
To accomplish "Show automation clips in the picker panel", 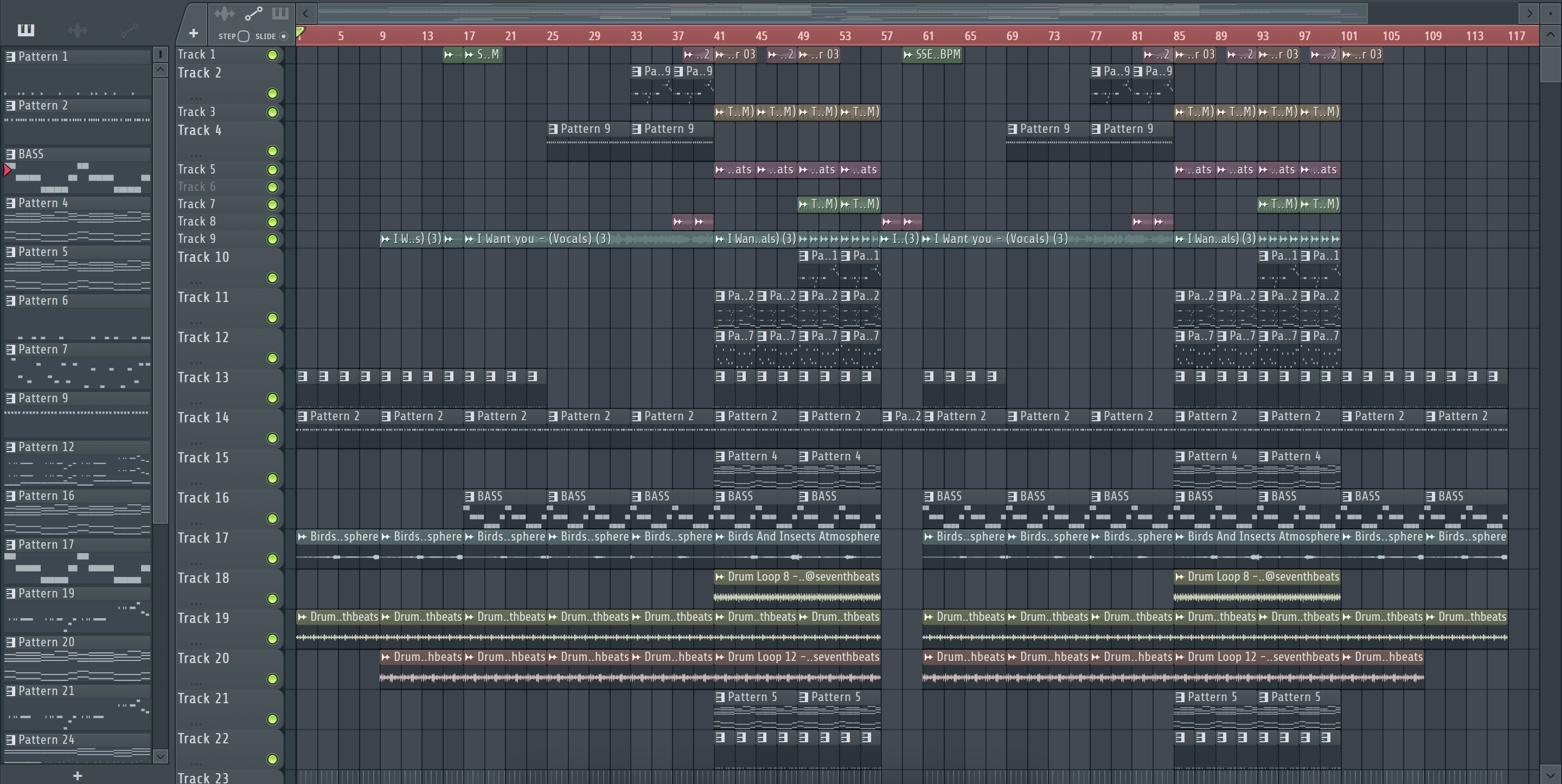I will coord(129,30).
